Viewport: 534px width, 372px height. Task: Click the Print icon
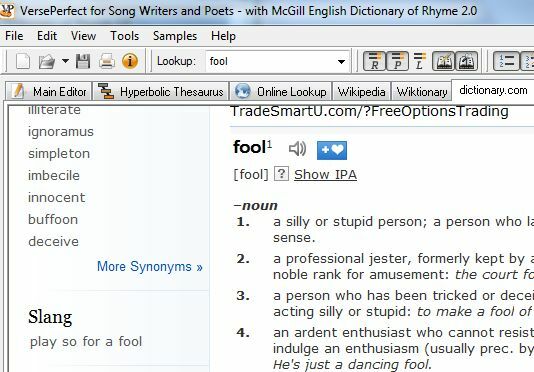click(107, 62)
